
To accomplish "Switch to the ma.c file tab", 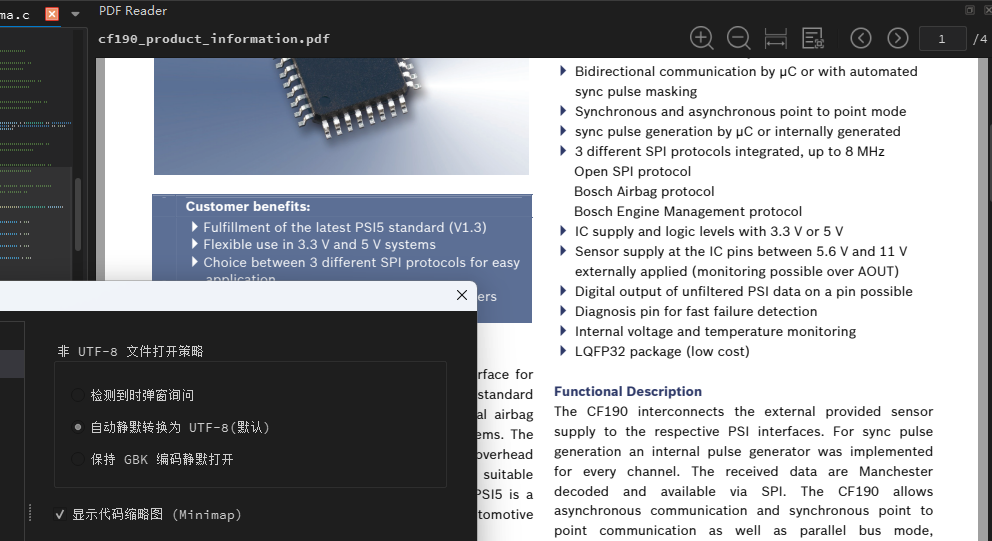I will [15, 15].
